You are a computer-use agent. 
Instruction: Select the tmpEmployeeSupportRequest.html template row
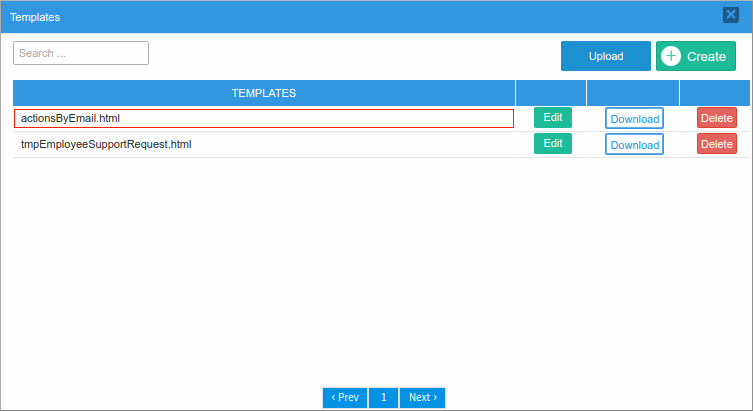click(264, 144)
